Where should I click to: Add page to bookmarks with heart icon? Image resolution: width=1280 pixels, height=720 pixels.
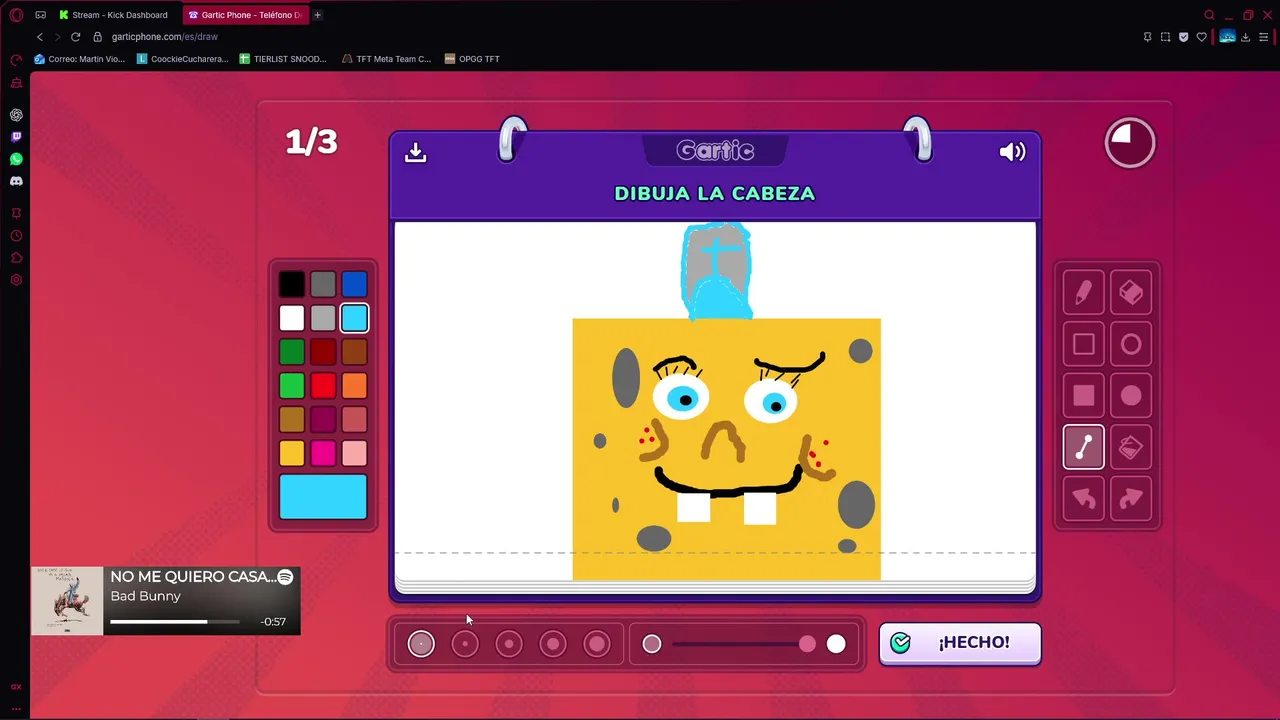pos(1201,37)
